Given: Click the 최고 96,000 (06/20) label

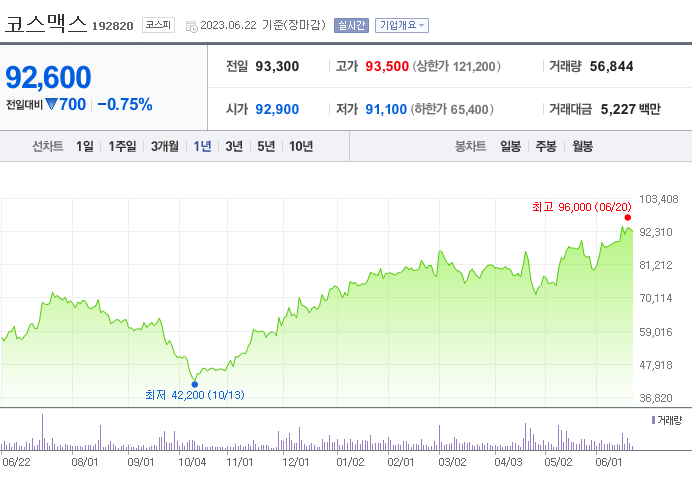Looking at the screenshot, I should click(x=582, y=207).
